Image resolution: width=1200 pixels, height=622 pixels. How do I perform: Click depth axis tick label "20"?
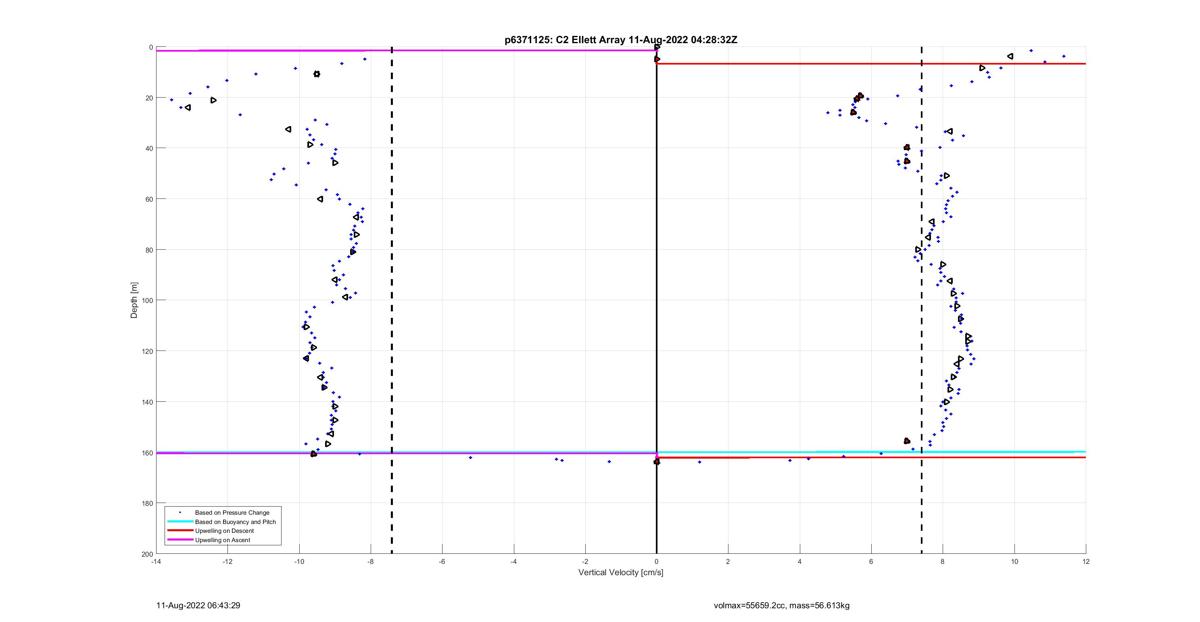[148, 98]
